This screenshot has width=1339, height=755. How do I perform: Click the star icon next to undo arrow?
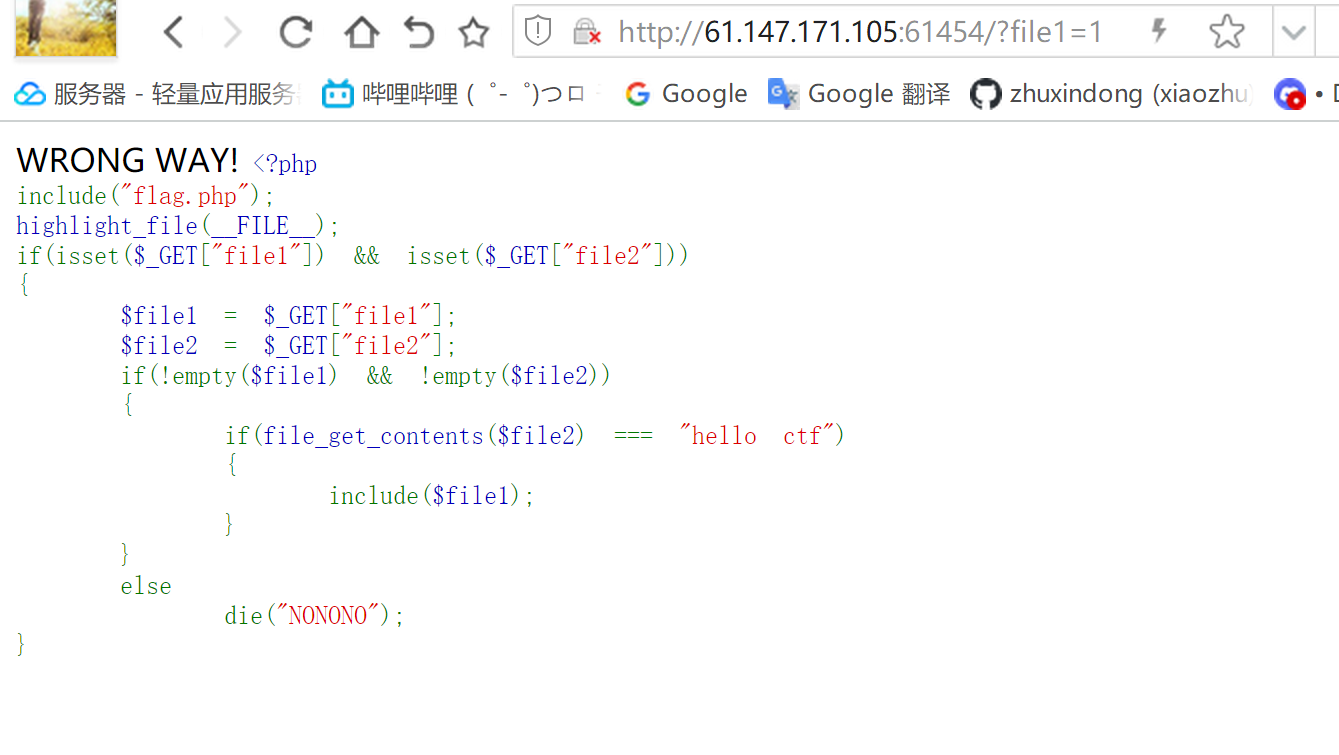point(473,33)
